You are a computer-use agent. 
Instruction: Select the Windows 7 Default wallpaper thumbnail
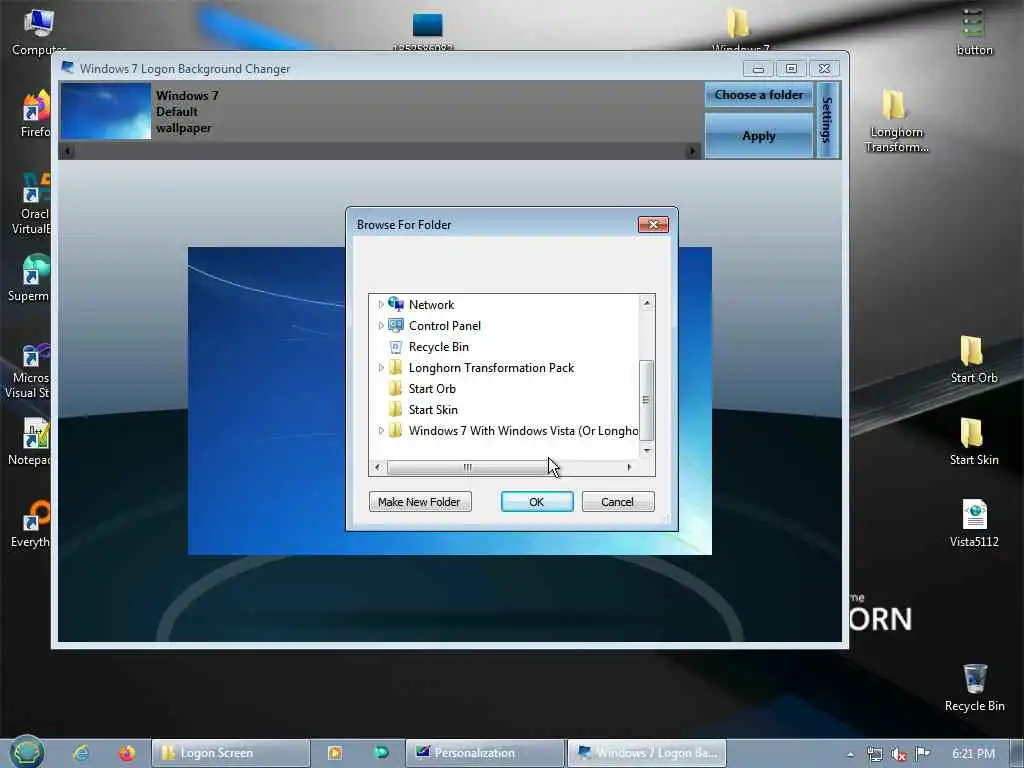[x=106, y=110]
